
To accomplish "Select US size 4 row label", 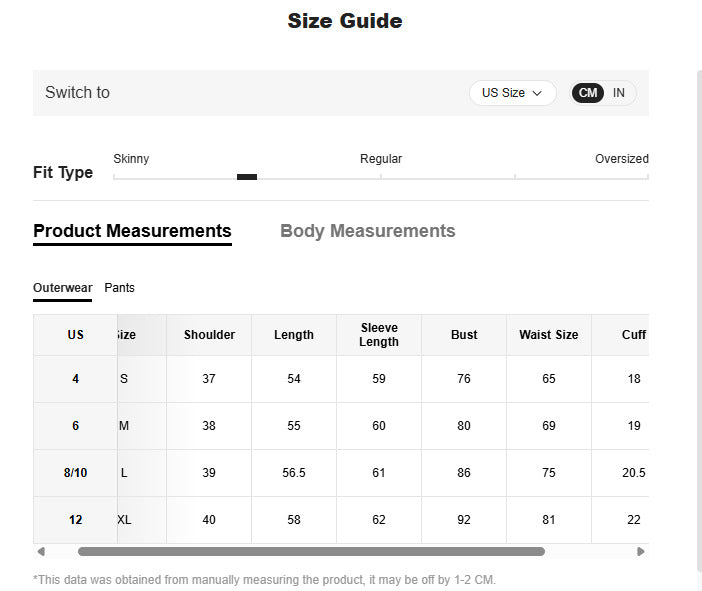I will (75, 379).
